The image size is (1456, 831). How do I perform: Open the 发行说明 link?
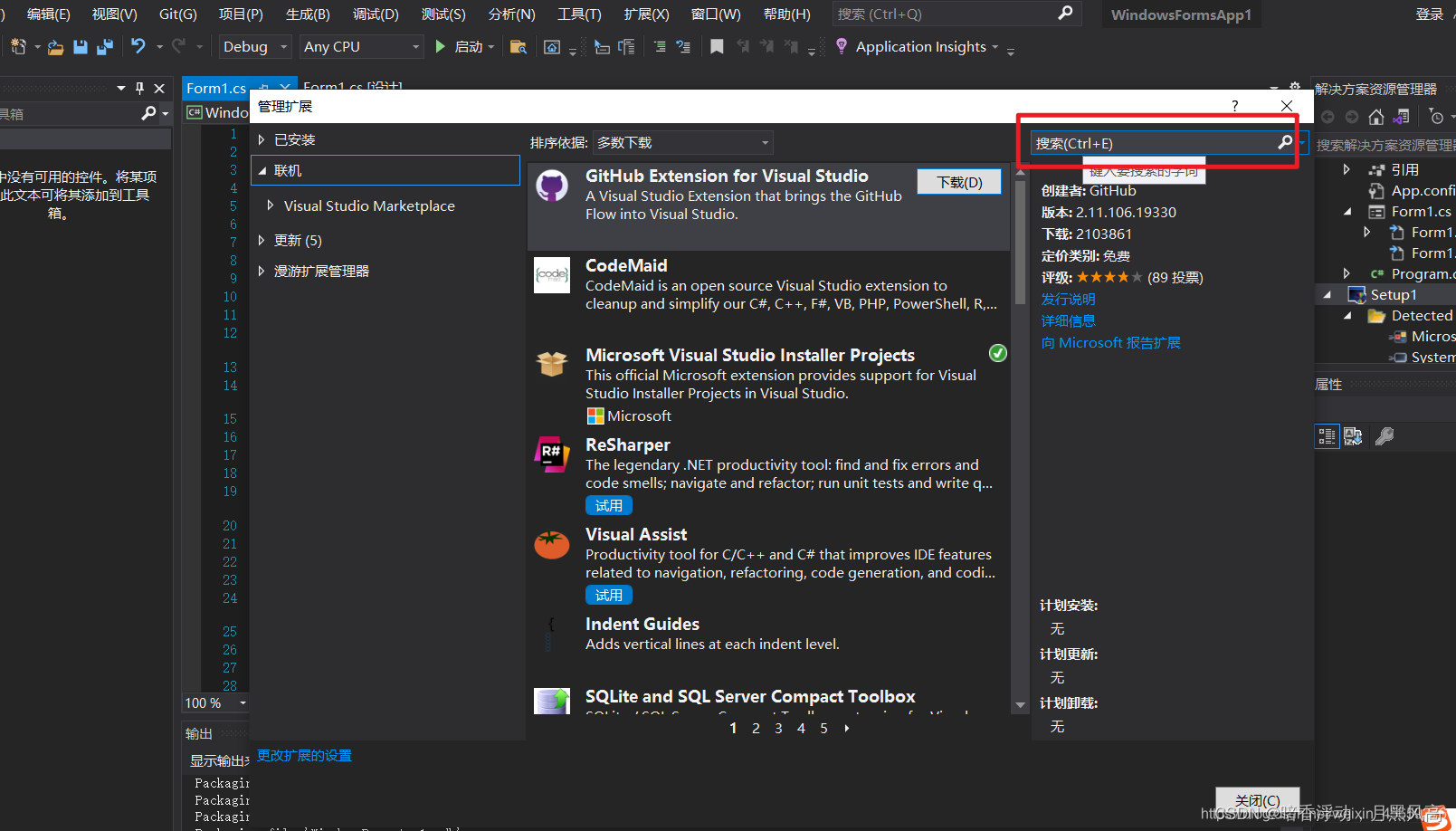1069,299
